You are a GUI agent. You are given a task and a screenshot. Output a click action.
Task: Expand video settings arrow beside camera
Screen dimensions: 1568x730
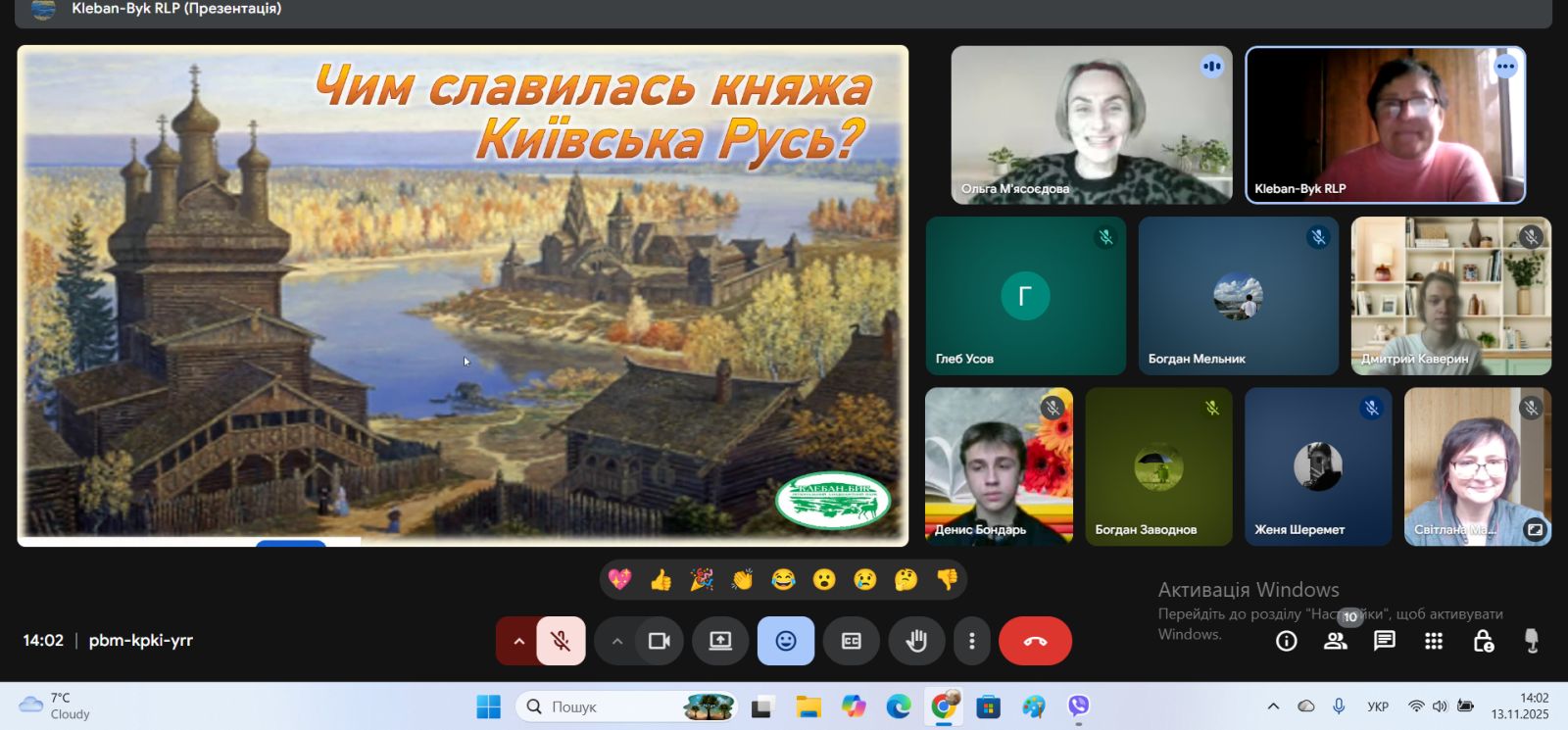click(616, 641)
